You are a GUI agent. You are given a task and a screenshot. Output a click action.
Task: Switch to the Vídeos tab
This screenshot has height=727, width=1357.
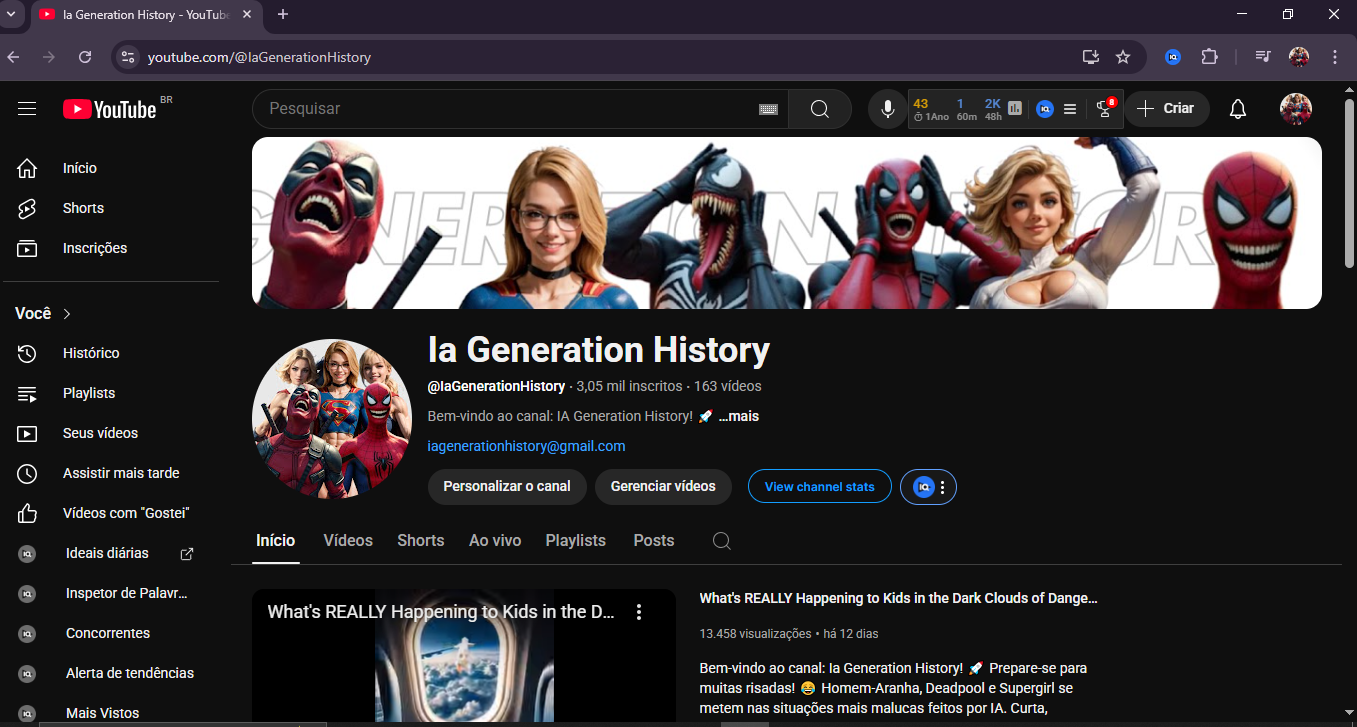click(x=348, y=541)
